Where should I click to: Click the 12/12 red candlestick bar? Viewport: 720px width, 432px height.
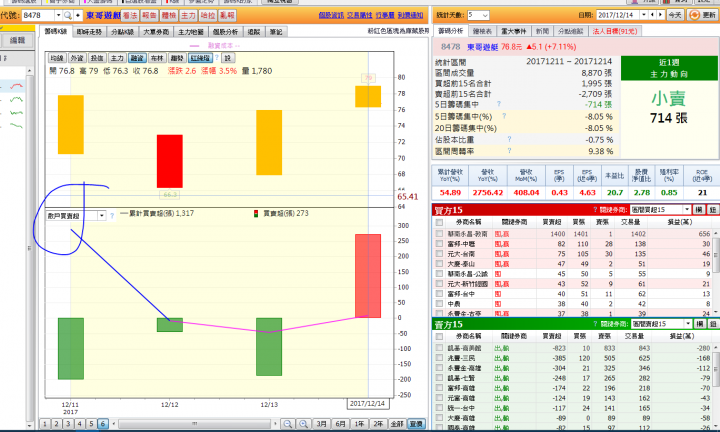pos(169,161)
